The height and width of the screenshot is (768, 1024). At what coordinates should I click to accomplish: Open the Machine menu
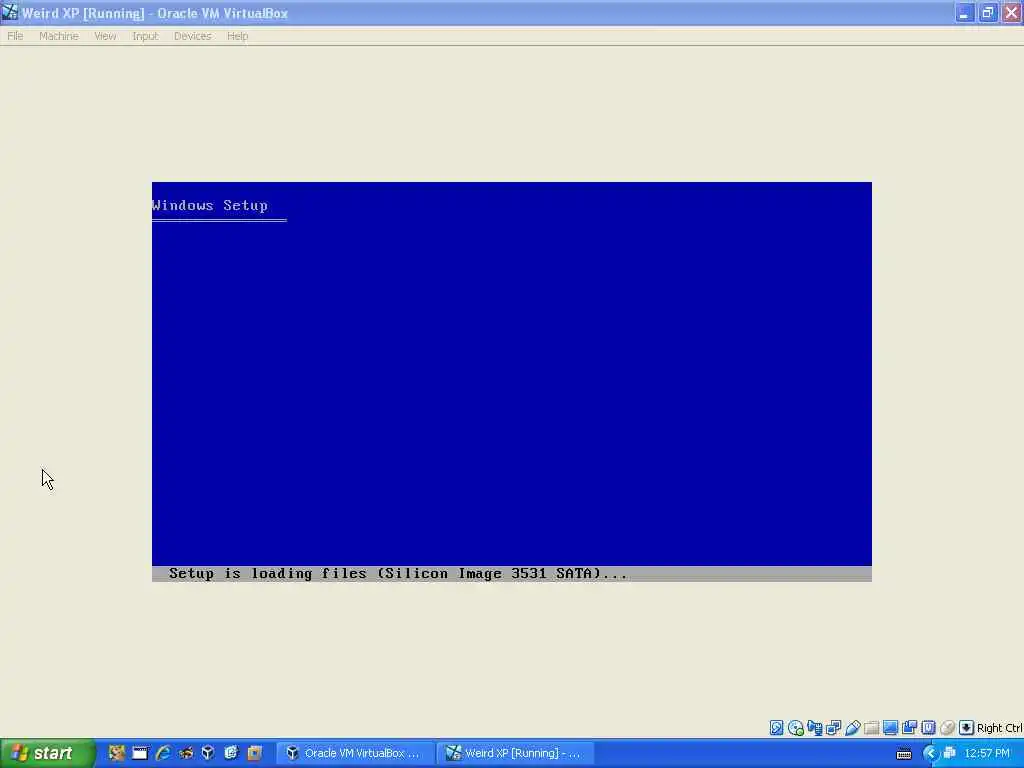(x=58, y=36)
